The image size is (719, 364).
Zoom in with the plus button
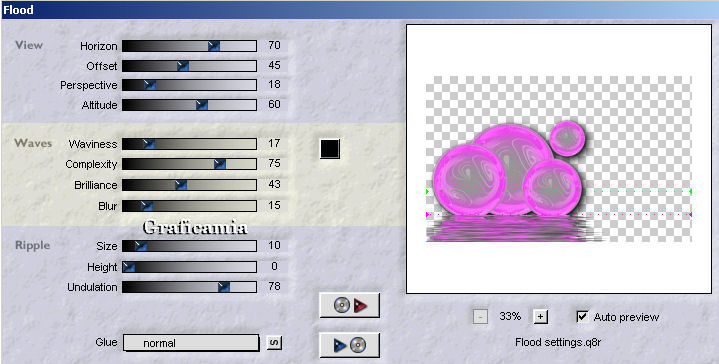click(x=541, y=316)
